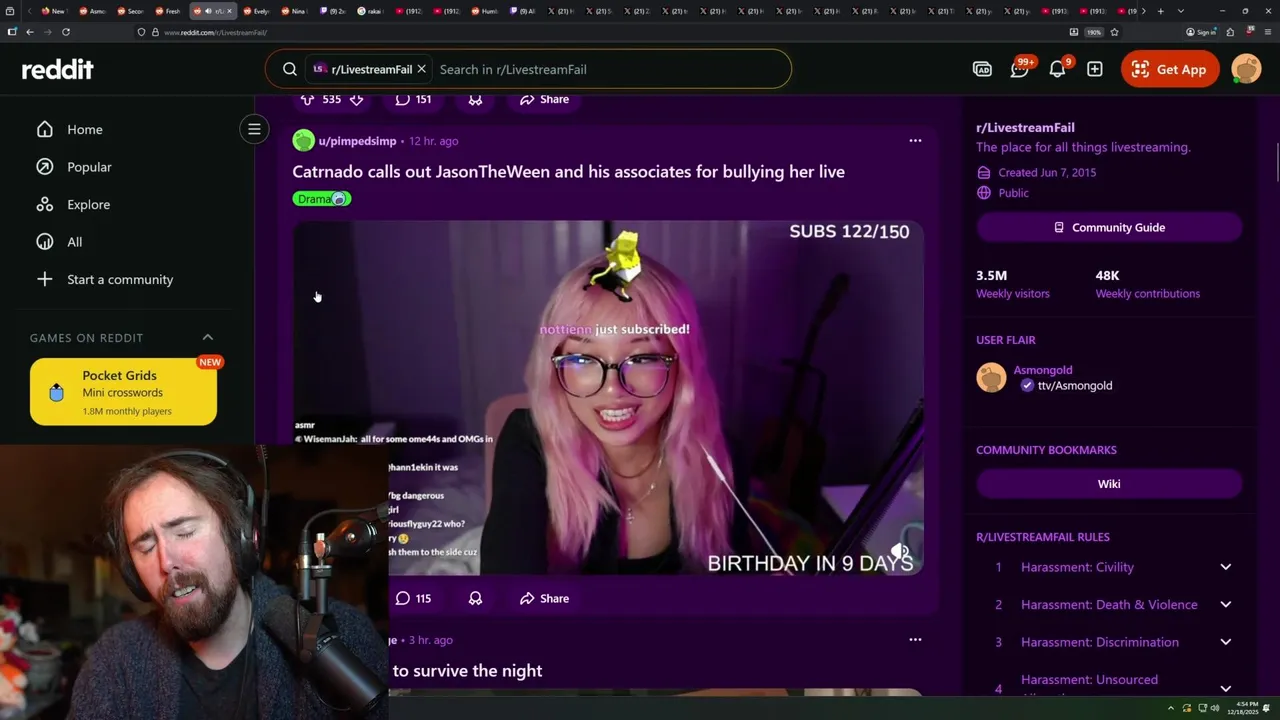1280x720 pixels.
Task: Click the reddit.com address bar
Action: (600, 32)
